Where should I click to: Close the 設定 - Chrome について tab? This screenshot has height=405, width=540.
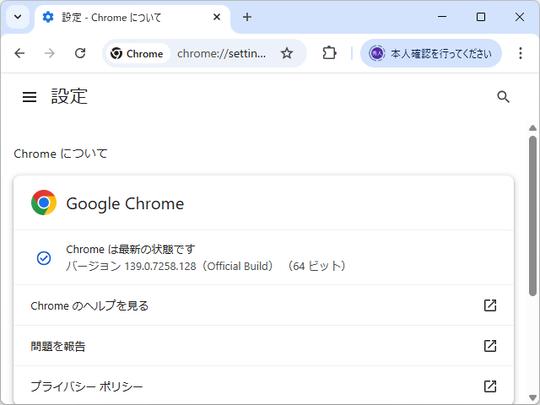[217, 17]
